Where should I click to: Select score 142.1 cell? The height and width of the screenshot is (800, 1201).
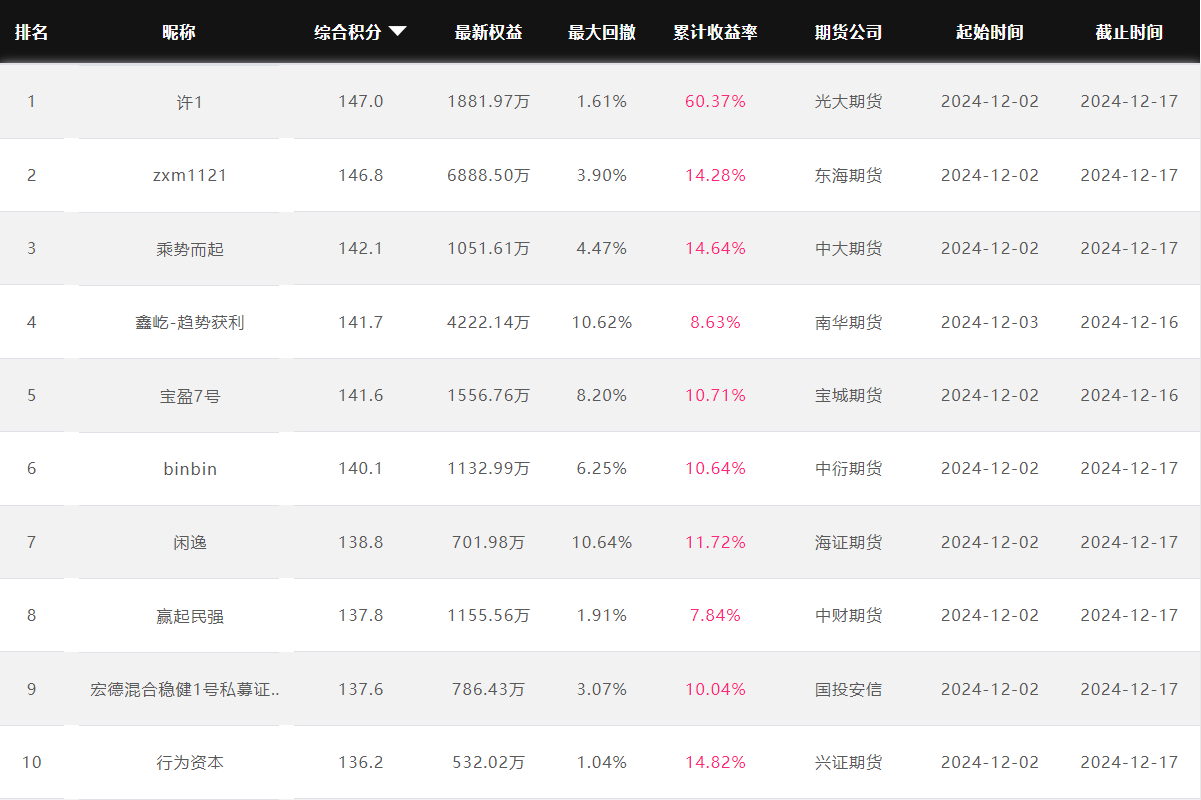coord(360,249)
